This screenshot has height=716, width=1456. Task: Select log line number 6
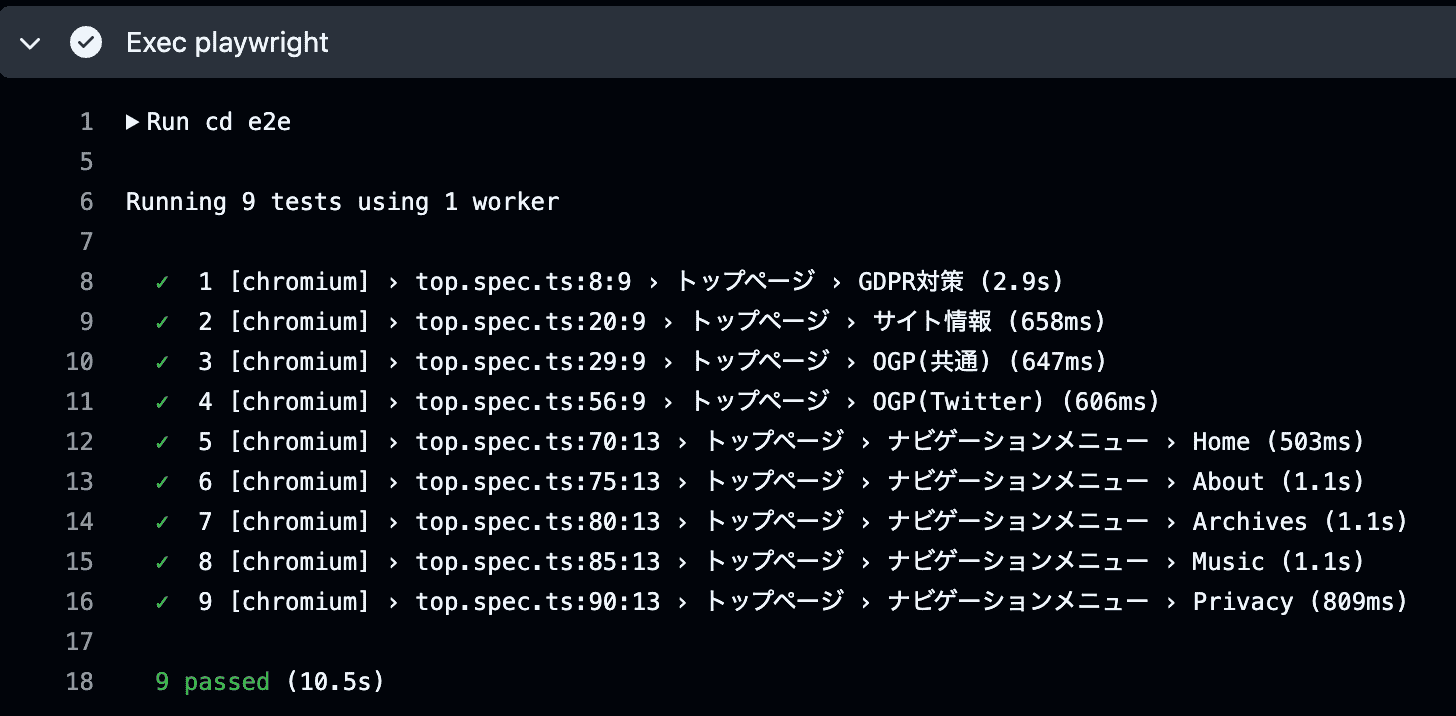click(85, 202)
